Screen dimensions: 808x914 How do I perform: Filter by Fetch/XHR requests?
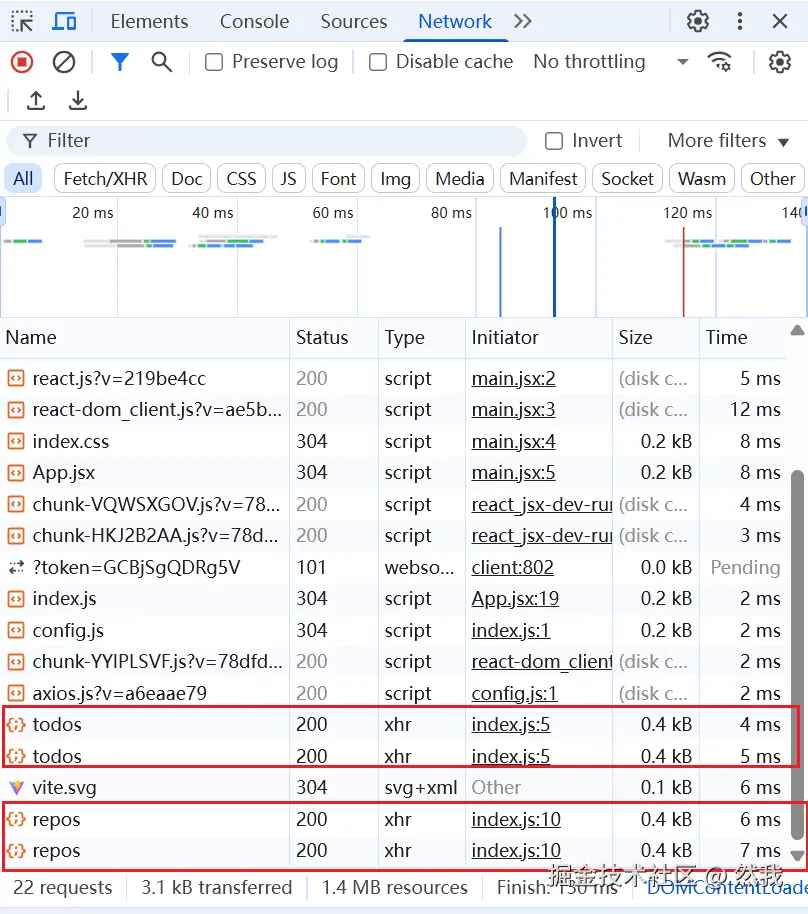(x=105, y=178)
